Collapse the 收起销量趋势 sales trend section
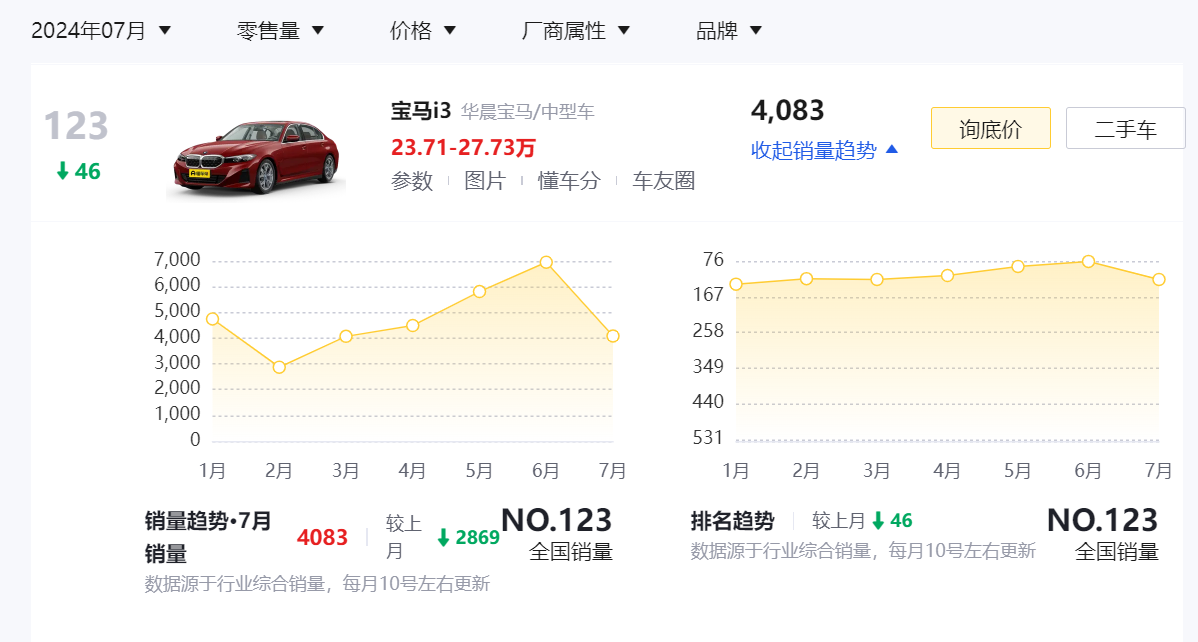Screen dimensions: 1198x642 pyautogui.click(x=824, y=150)
